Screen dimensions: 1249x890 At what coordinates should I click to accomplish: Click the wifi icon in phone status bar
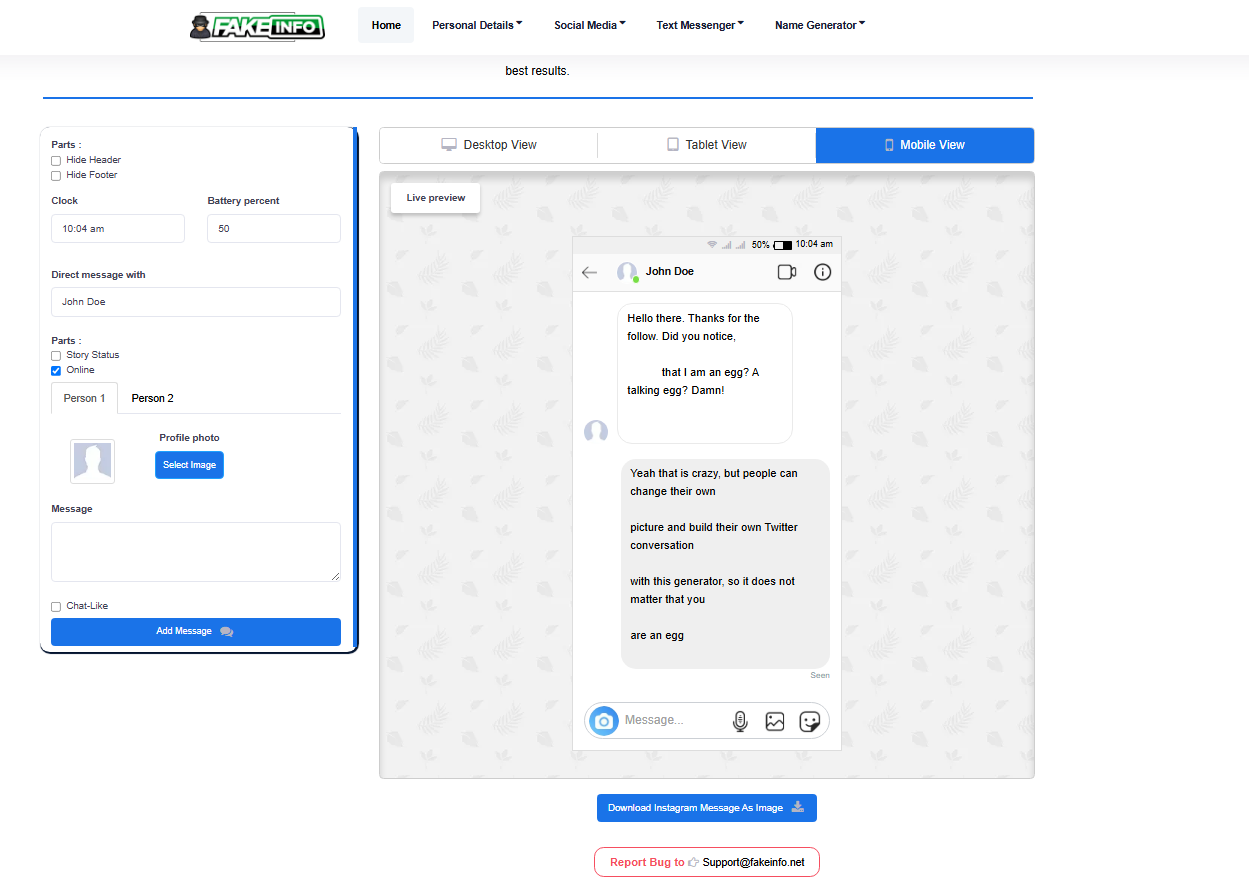click(x=712, y=245)
